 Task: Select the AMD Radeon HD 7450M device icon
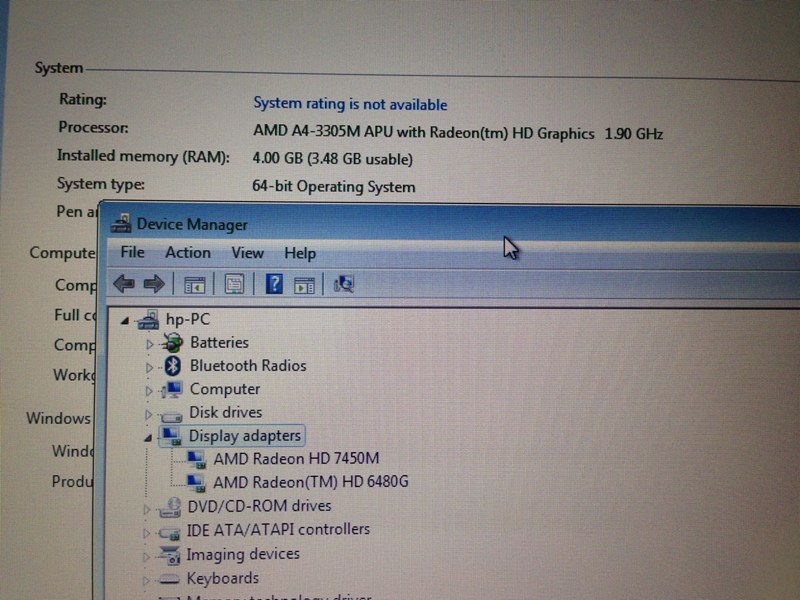click(196, 459)
